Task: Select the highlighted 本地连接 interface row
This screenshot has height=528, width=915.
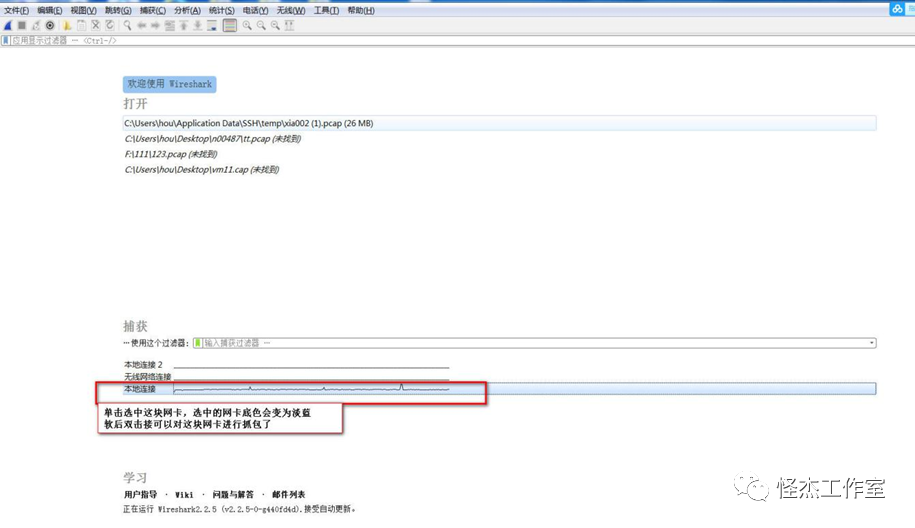Action: [x=500, y=389]
